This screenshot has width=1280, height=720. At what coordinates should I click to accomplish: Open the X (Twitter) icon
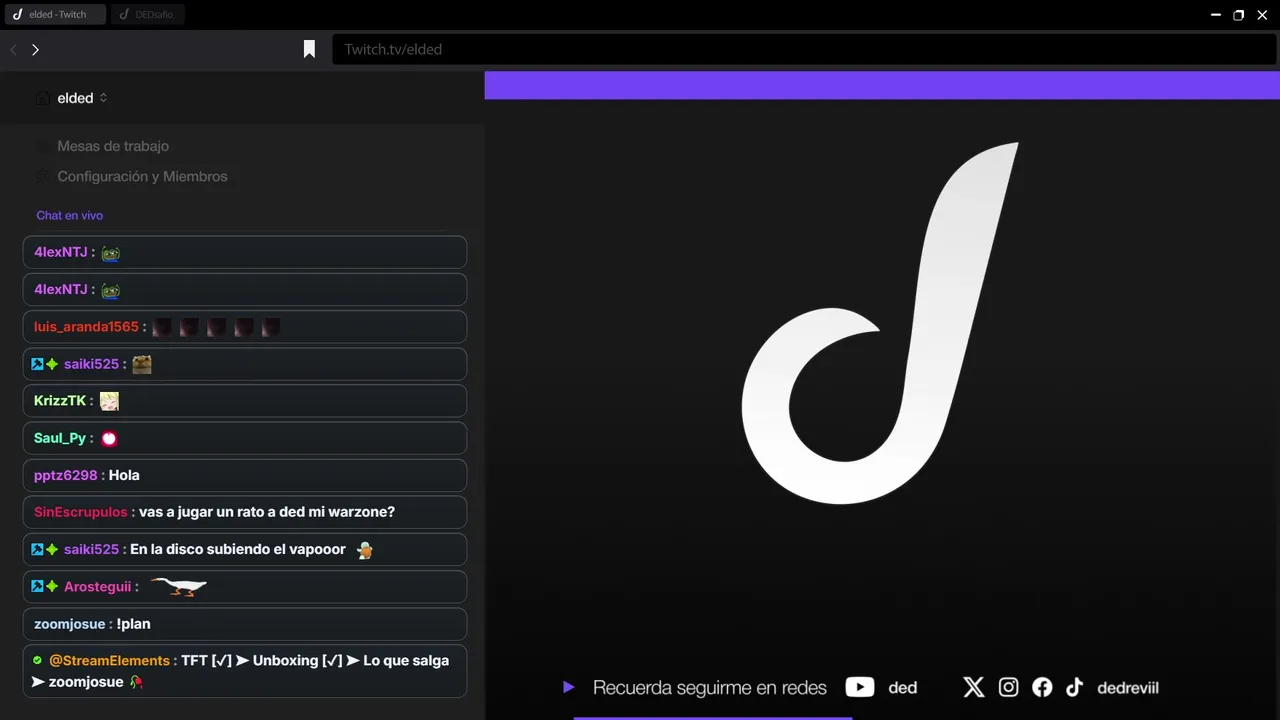[974, 687]
